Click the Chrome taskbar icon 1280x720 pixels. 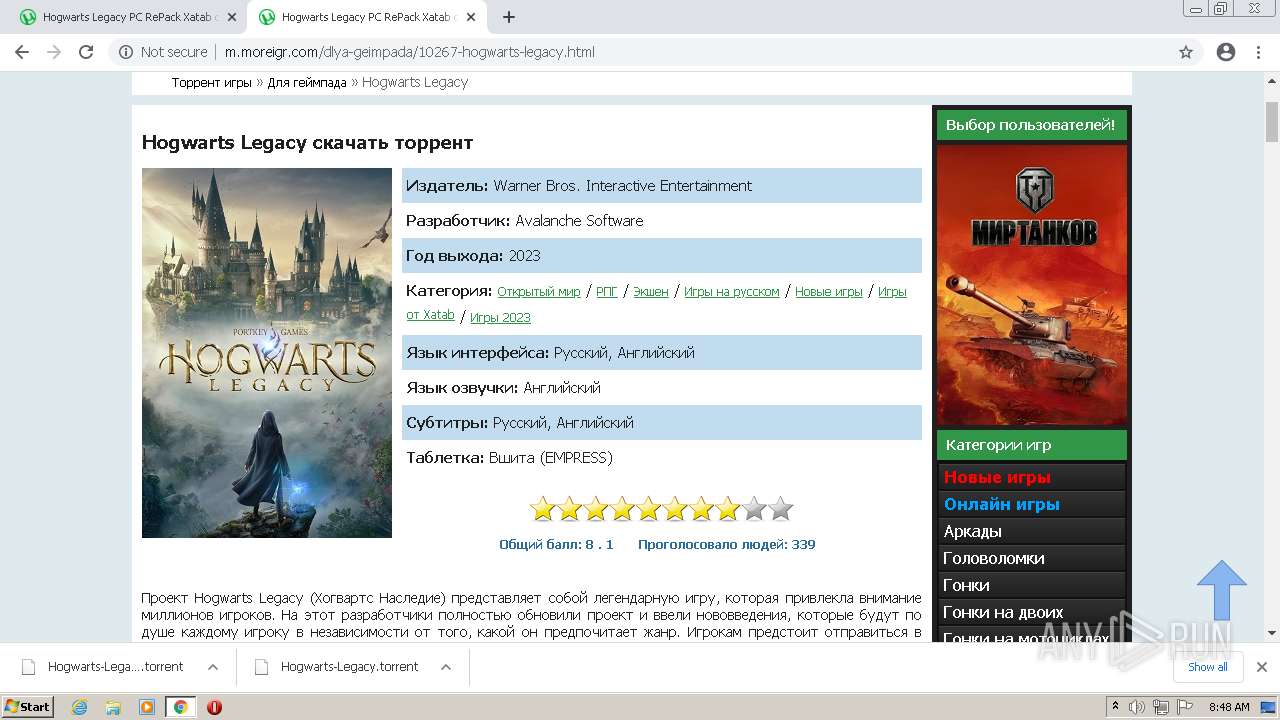coord(180,707)
